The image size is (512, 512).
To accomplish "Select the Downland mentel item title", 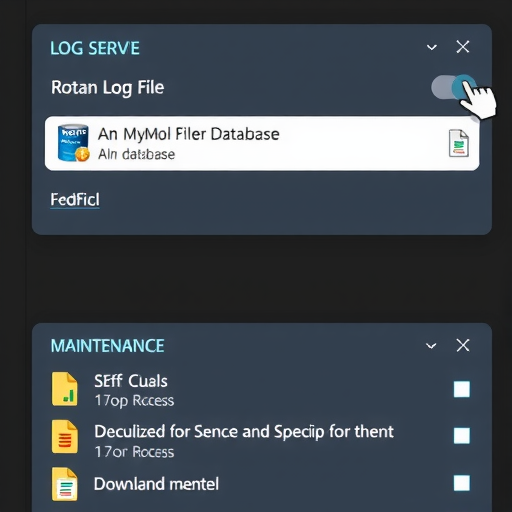I will [156, 484].
